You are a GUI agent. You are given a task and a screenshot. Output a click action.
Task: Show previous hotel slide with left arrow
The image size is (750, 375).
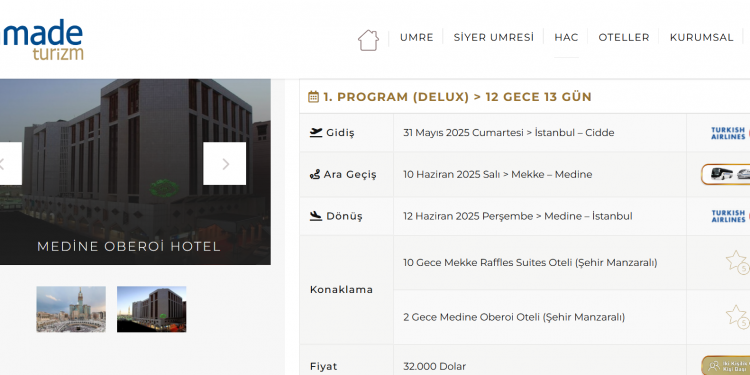tap(10, 164)
